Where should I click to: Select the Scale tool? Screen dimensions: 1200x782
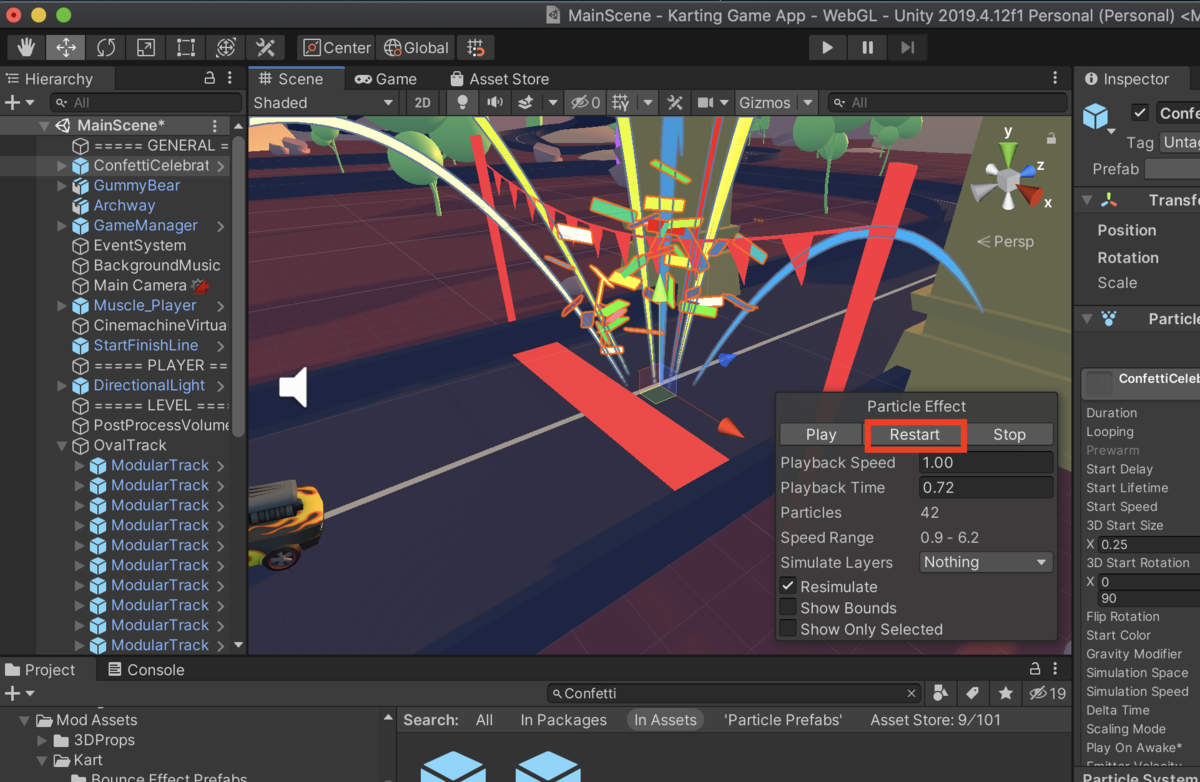(x=146, y=47)
